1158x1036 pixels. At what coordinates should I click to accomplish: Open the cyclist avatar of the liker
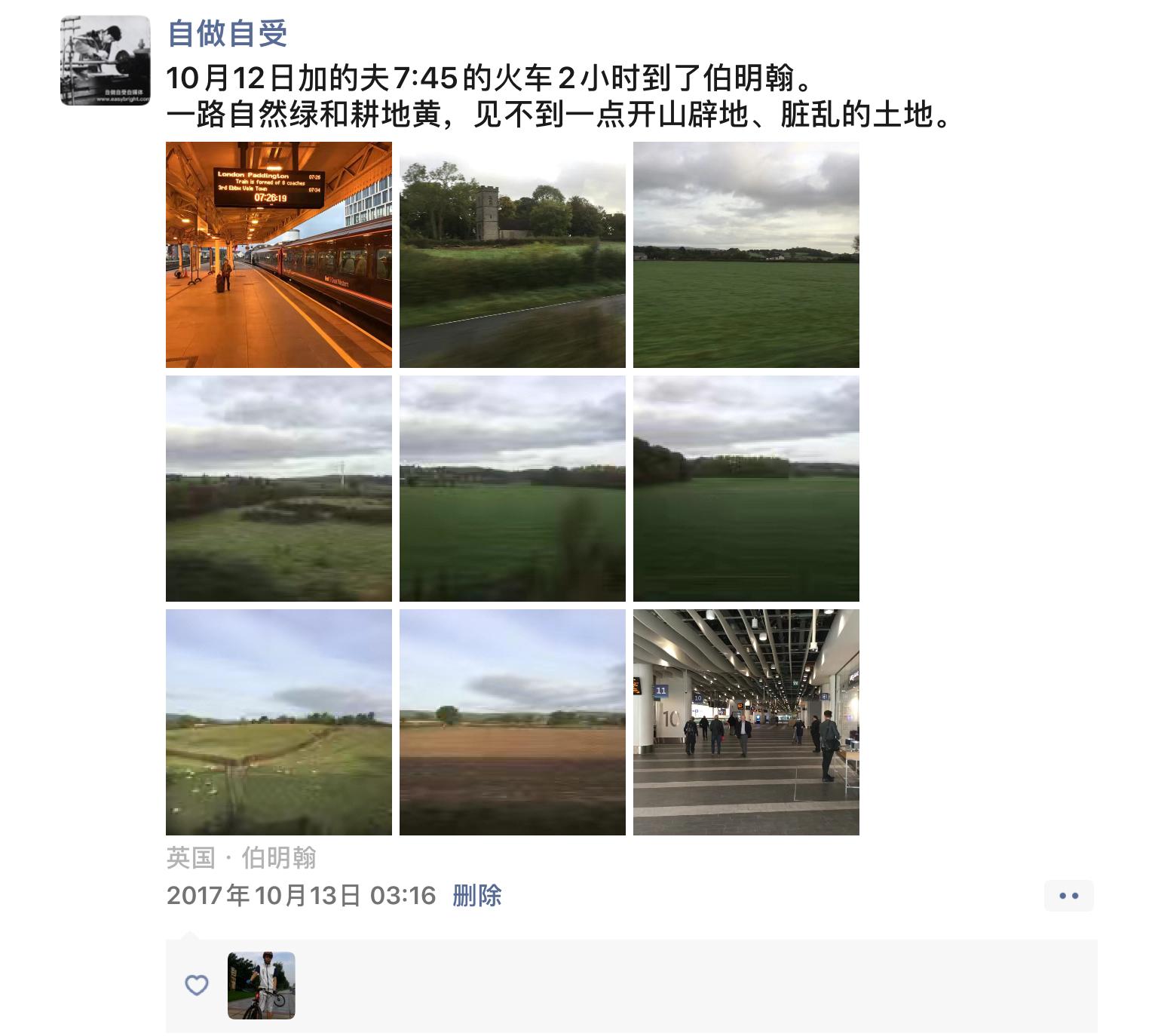(x=262, y=985)
